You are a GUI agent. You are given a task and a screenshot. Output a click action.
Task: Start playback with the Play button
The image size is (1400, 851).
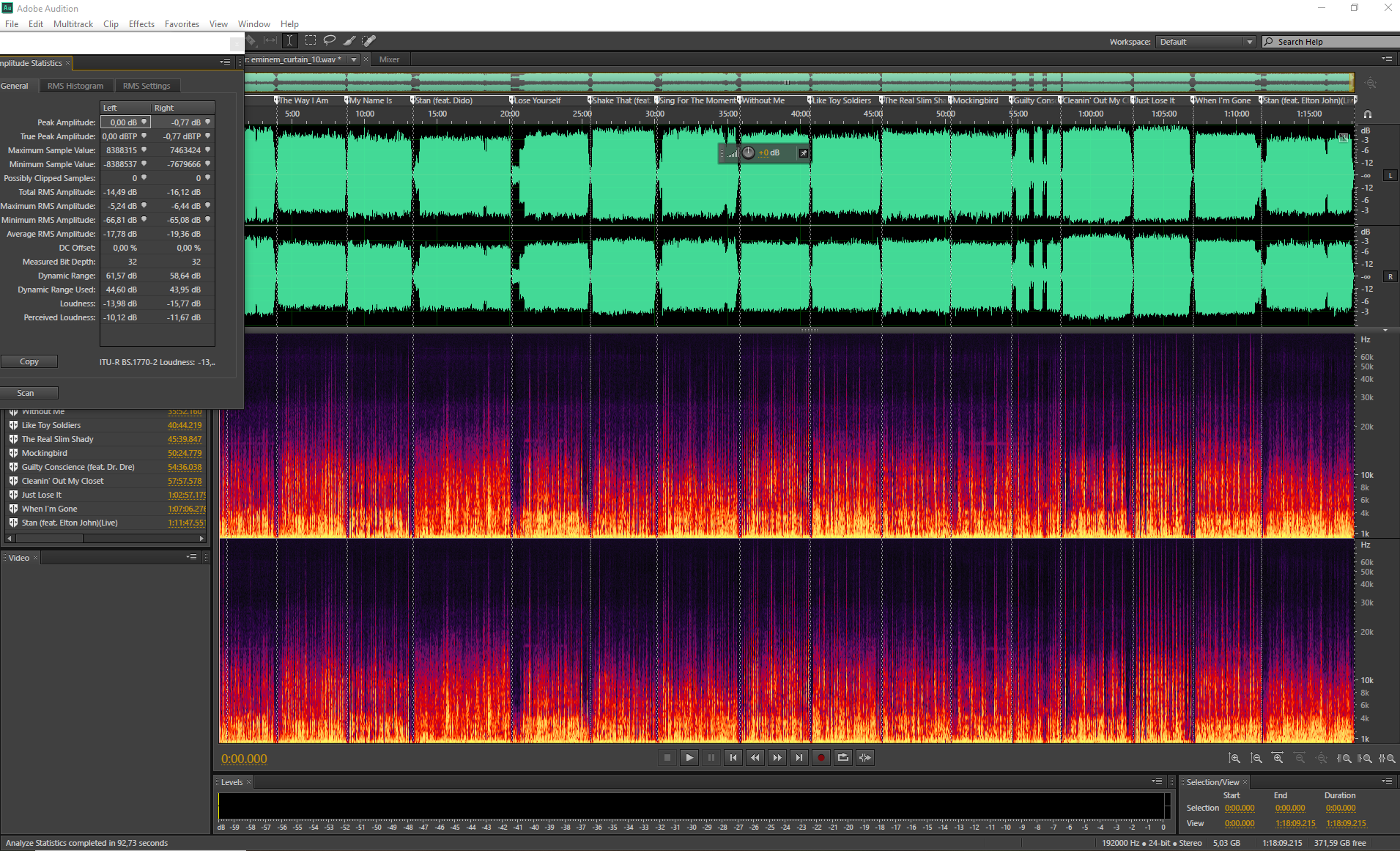[689, 758]
